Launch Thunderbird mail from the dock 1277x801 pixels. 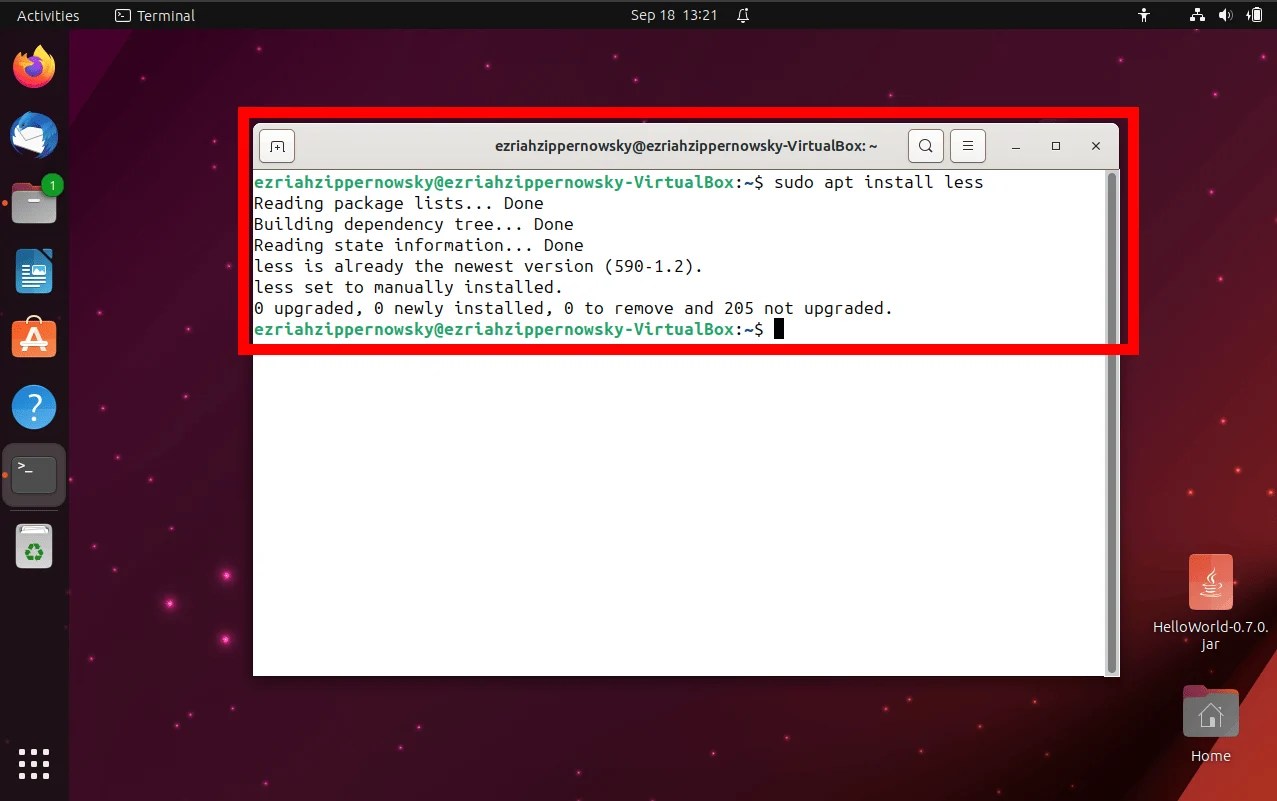point(33,135)
